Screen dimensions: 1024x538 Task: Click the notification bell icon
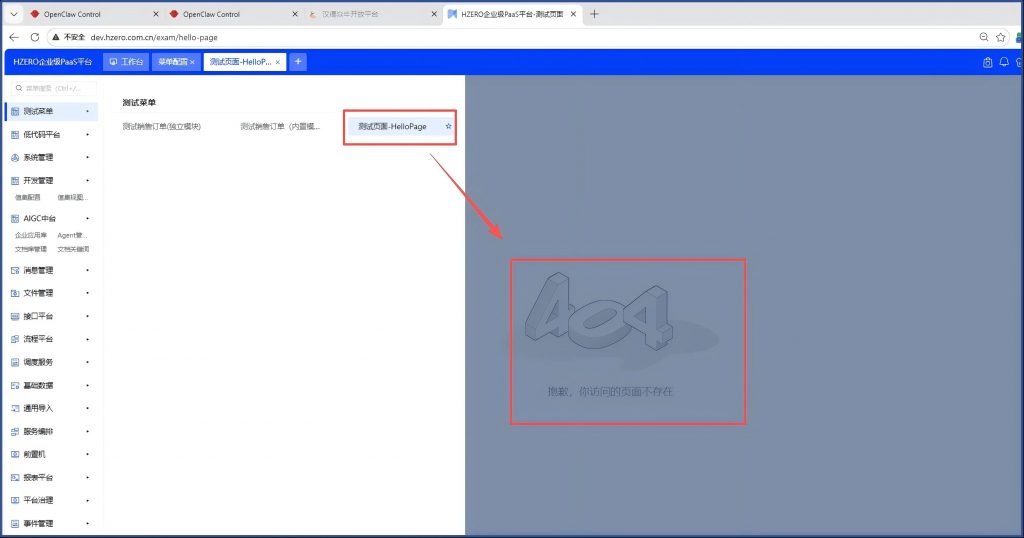pyautogui.click(x=1004, y=62)
